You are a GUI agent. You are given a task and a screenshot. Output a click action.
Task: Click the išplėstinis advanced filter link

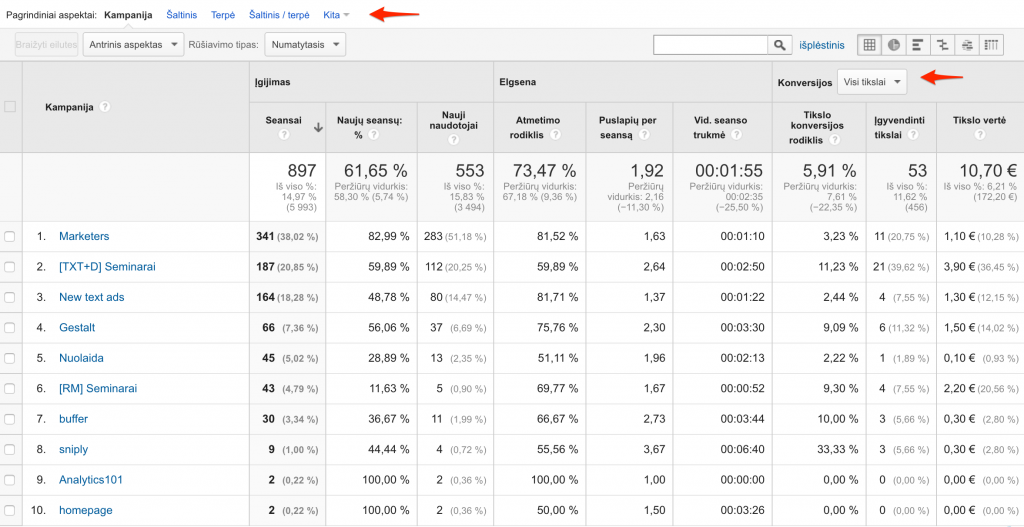pyautogui.click(x=822, y=45)
